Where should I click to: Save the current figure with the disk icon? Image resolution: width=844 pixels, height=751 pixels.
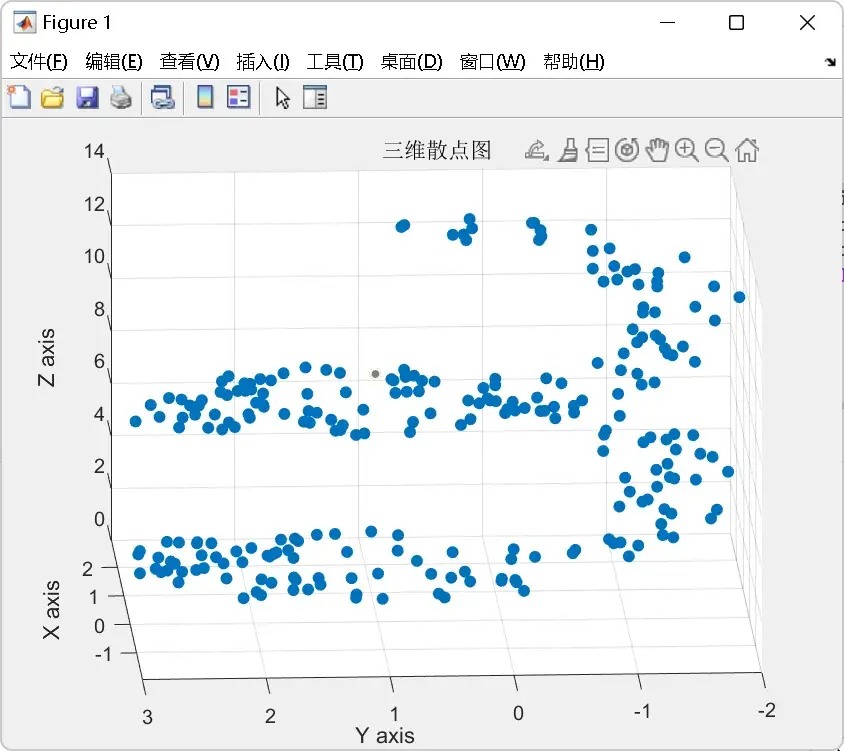click(88, 97)
